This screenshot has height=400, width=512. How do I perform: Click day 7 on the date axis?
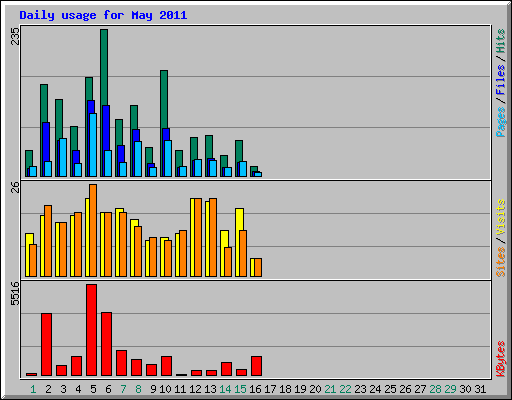pyautogui.click(x=123, y=389)
